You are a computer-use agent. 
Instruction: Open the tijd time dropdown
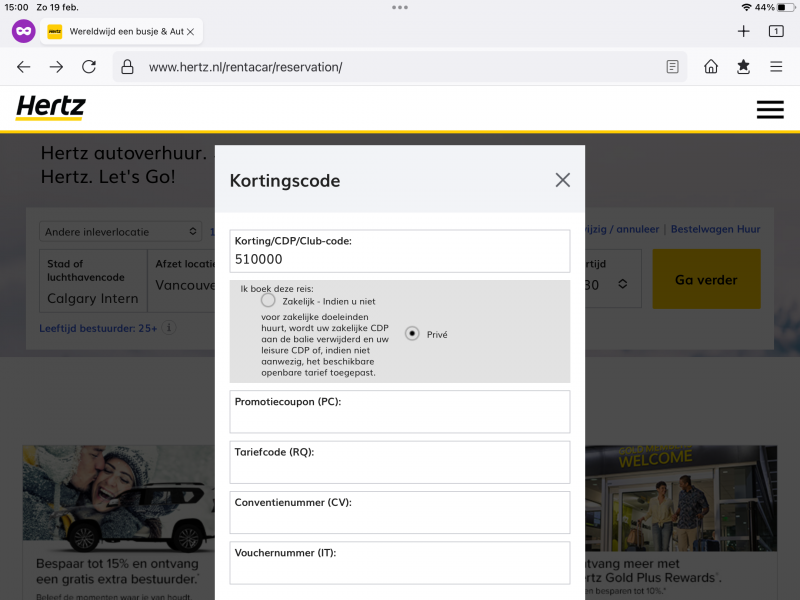click(610, 284)
